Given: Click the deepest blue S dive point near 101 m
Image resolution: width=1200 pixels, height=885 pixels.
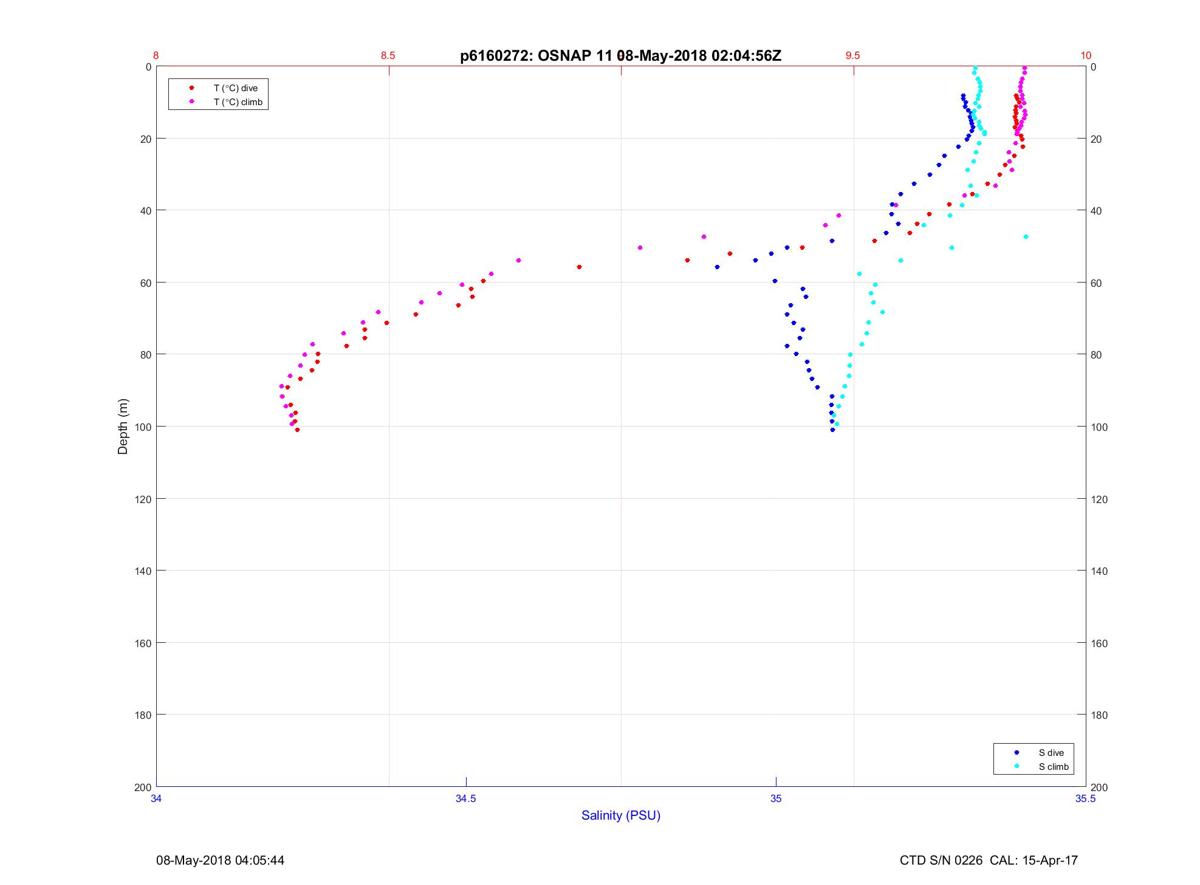Looking at the screenshot, I should click(832, 430).
